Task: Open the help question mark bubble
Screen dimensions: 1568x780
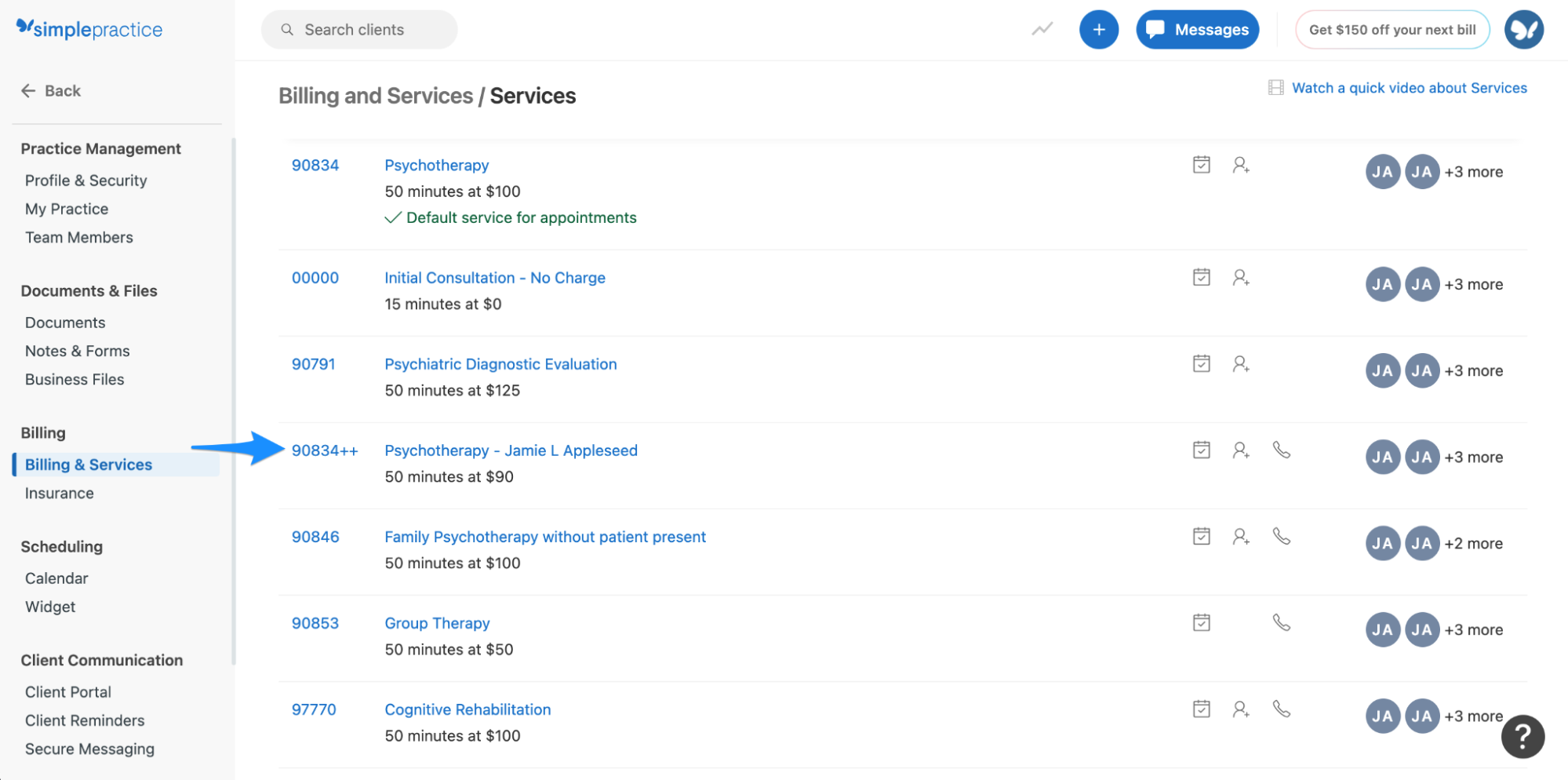Action: point(1522,736)
